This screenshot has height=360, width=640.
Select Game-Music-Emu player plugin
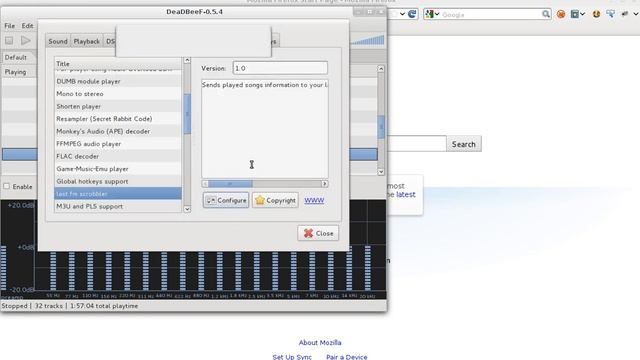(118, 169)
